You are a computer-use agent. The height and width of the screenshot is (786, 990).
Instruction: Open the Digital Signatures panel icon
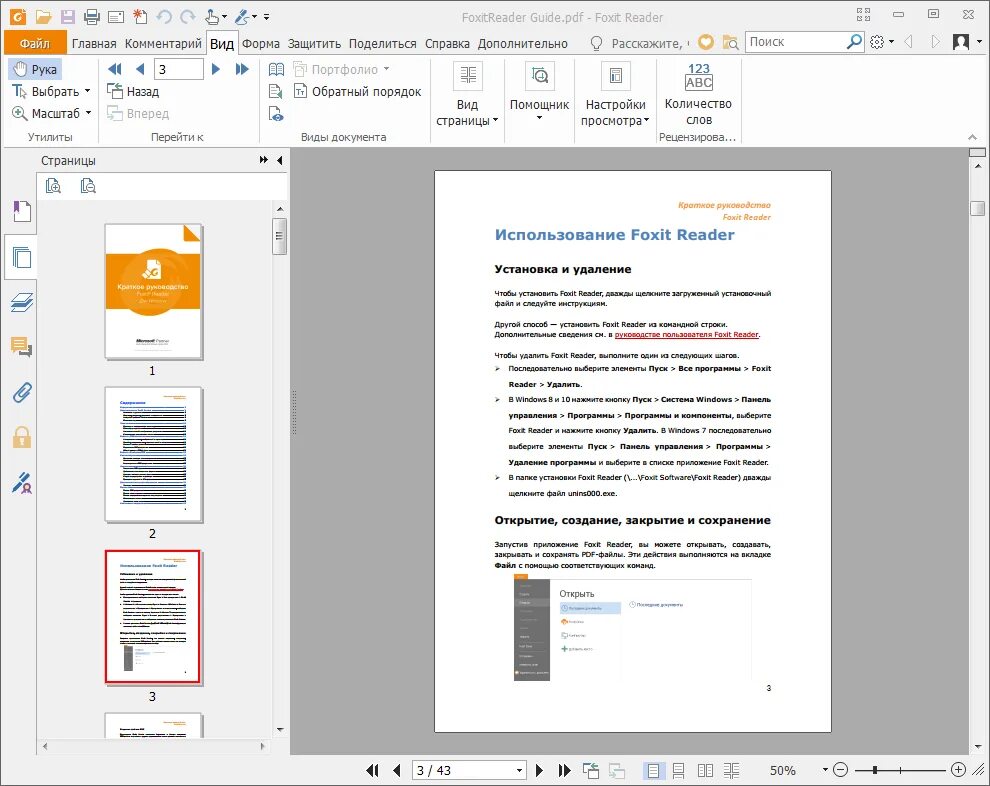pos(22,483)
